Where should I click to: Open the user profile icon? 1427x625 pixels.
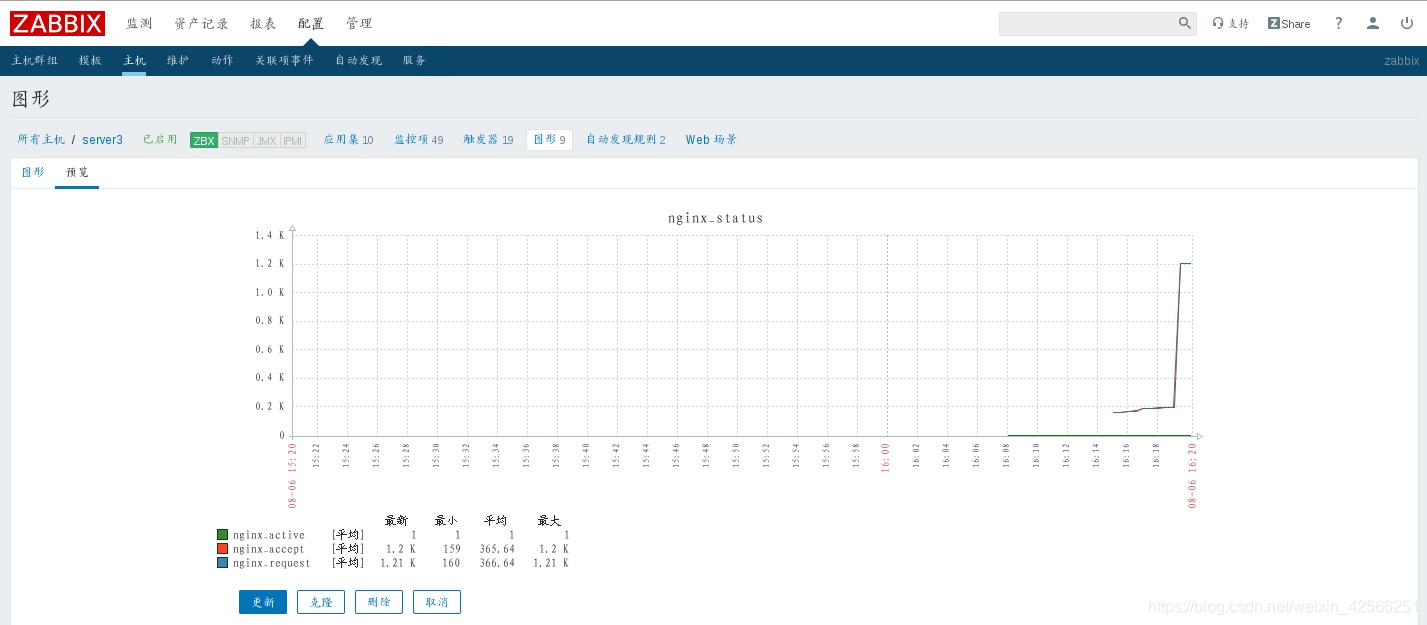(x=1373, y=23)
